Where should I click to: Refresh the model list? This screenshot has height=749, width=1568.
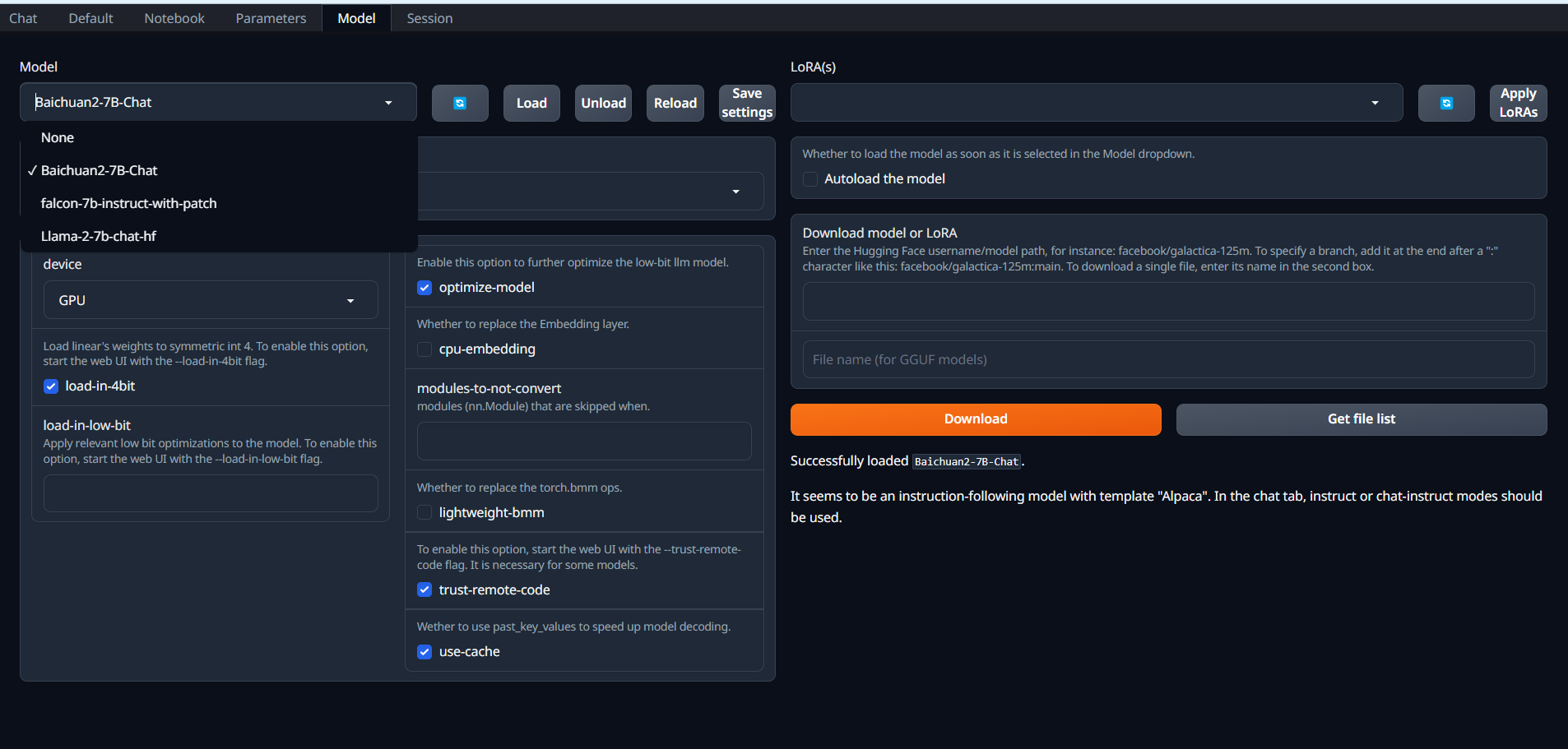(x=460, y=104)
